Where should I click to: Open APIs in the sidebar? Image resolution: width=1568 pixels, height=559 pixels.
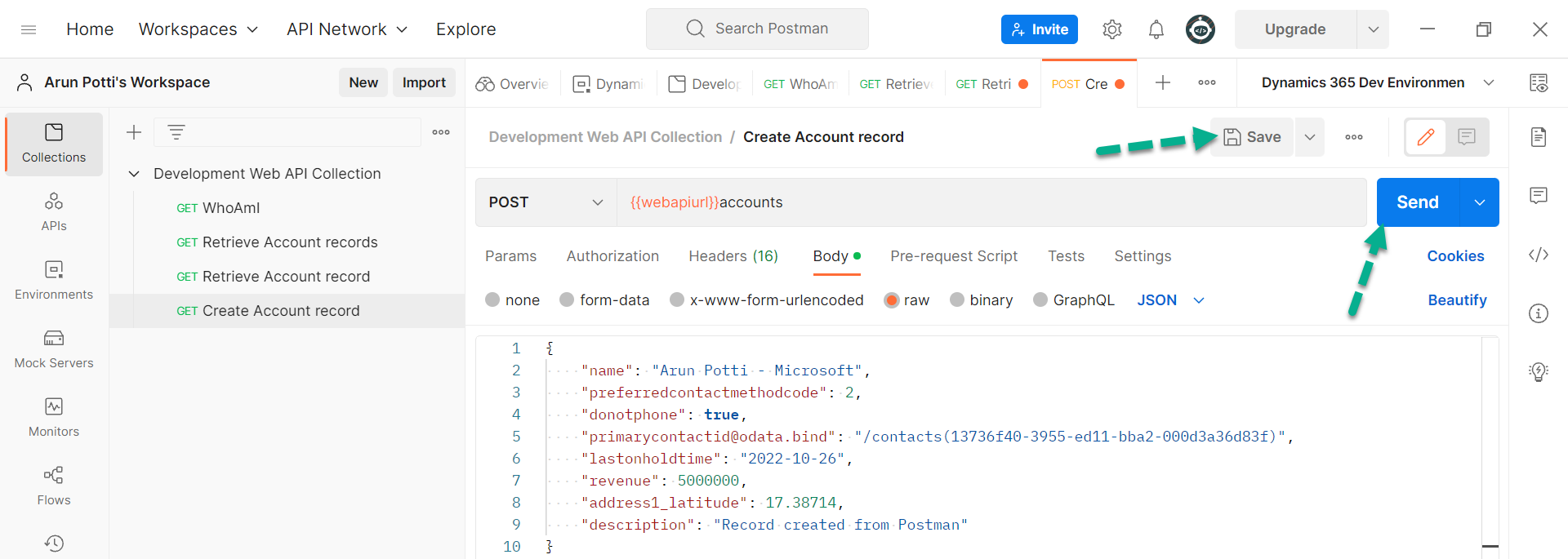[x=54, y=212]
